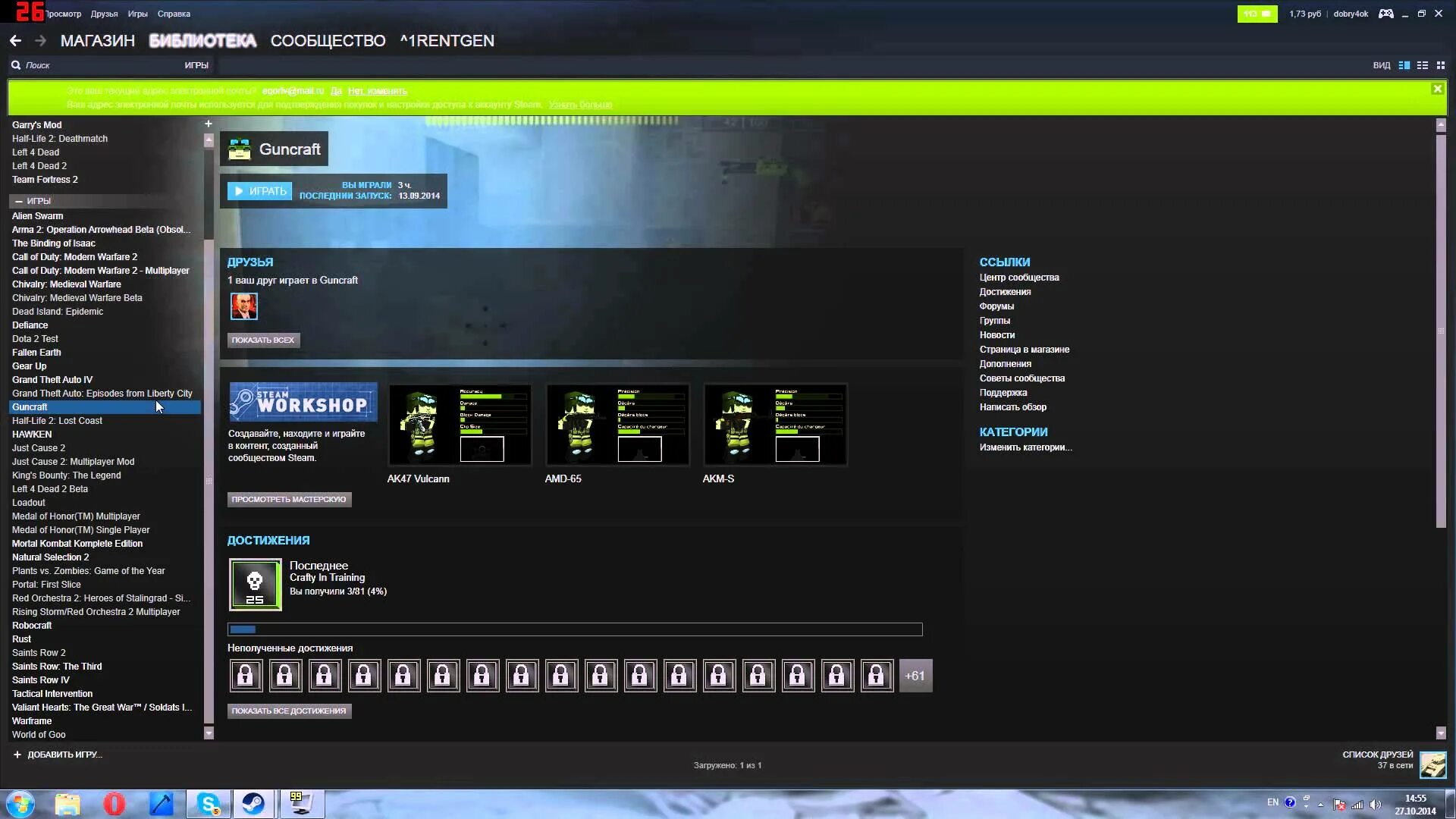
Task: Click the friend profile avatar icon
Action: (243, 306)
